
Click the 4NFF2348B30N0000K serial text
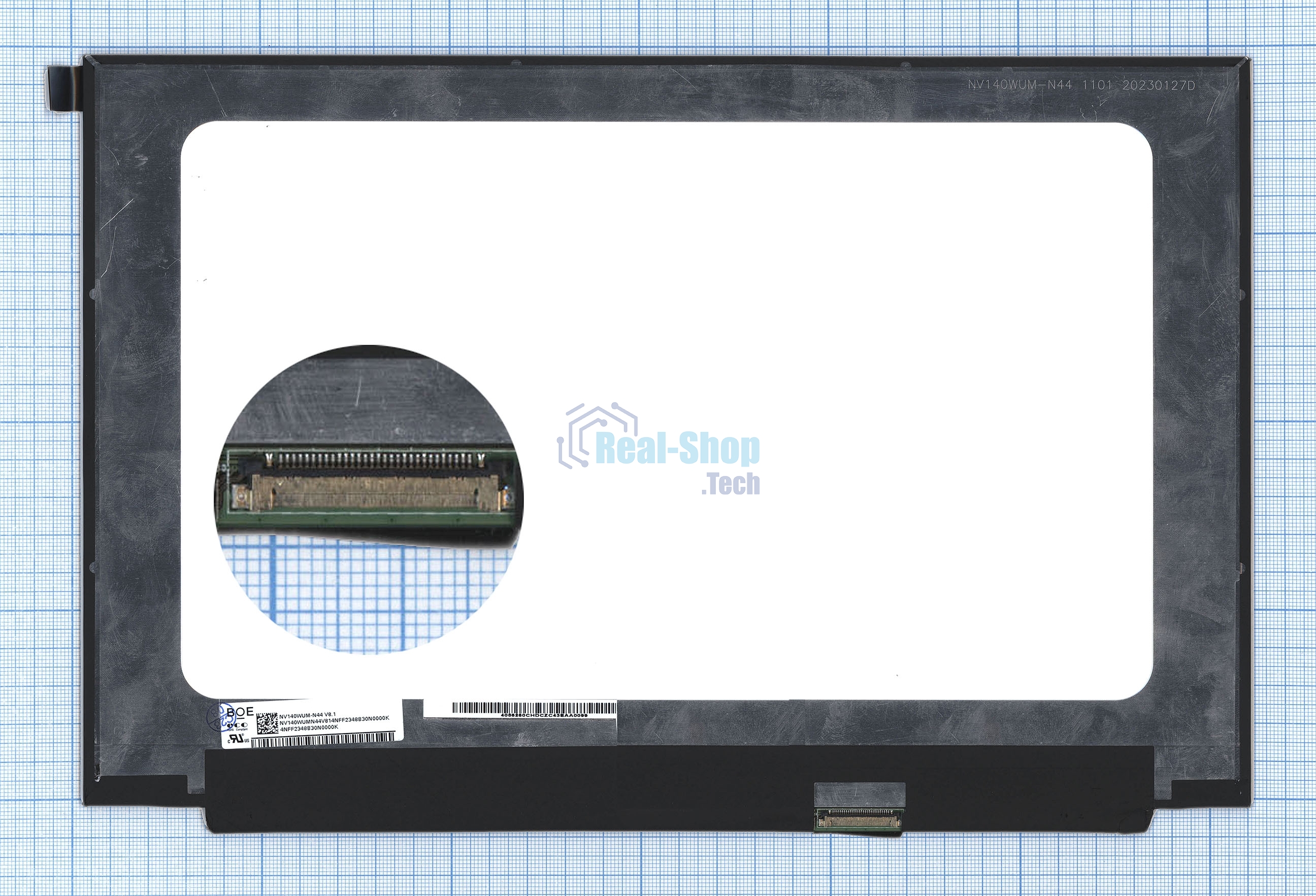[309, 728]
